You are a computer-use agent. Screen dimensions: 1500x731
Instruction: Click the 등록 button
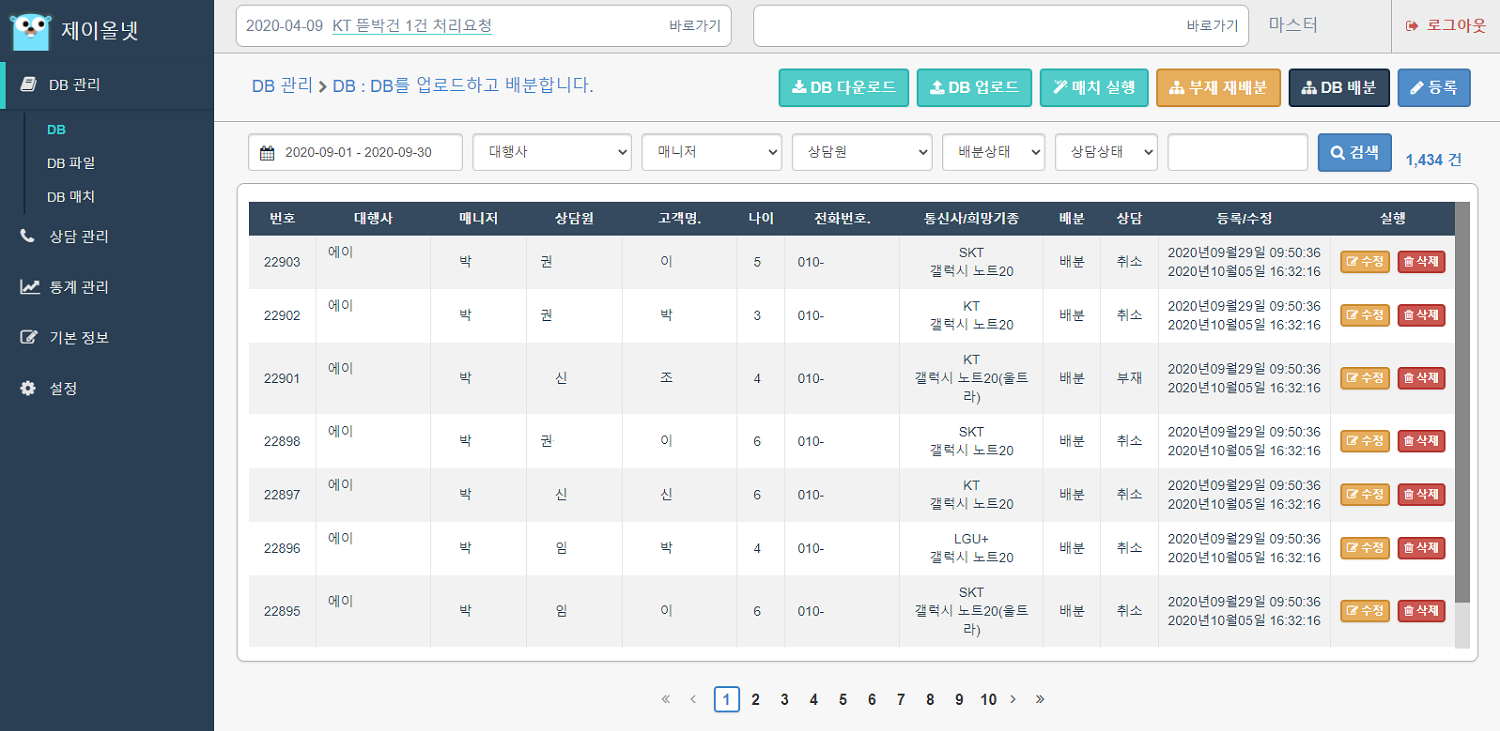pyautogui.click(x=1434, y=88)
